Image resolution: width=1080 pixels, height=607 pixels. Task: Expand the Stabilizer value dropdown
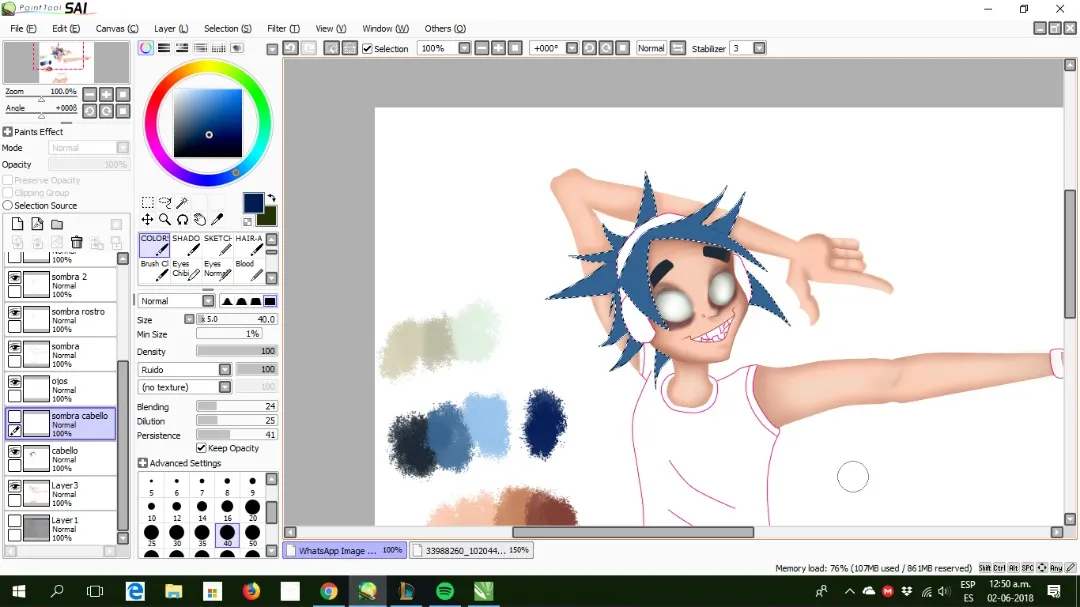click(759, 48)
